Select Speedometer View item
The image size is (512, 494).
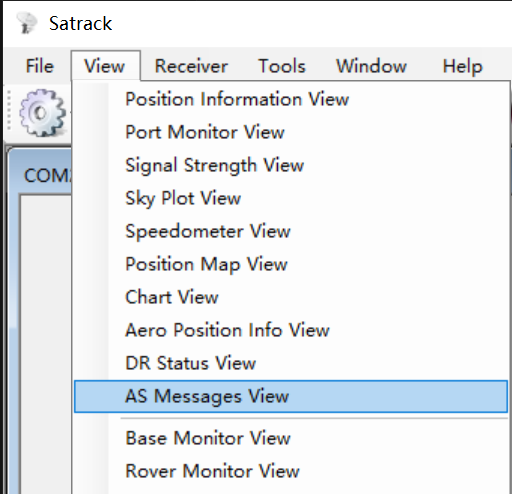[x=291, y=231]
